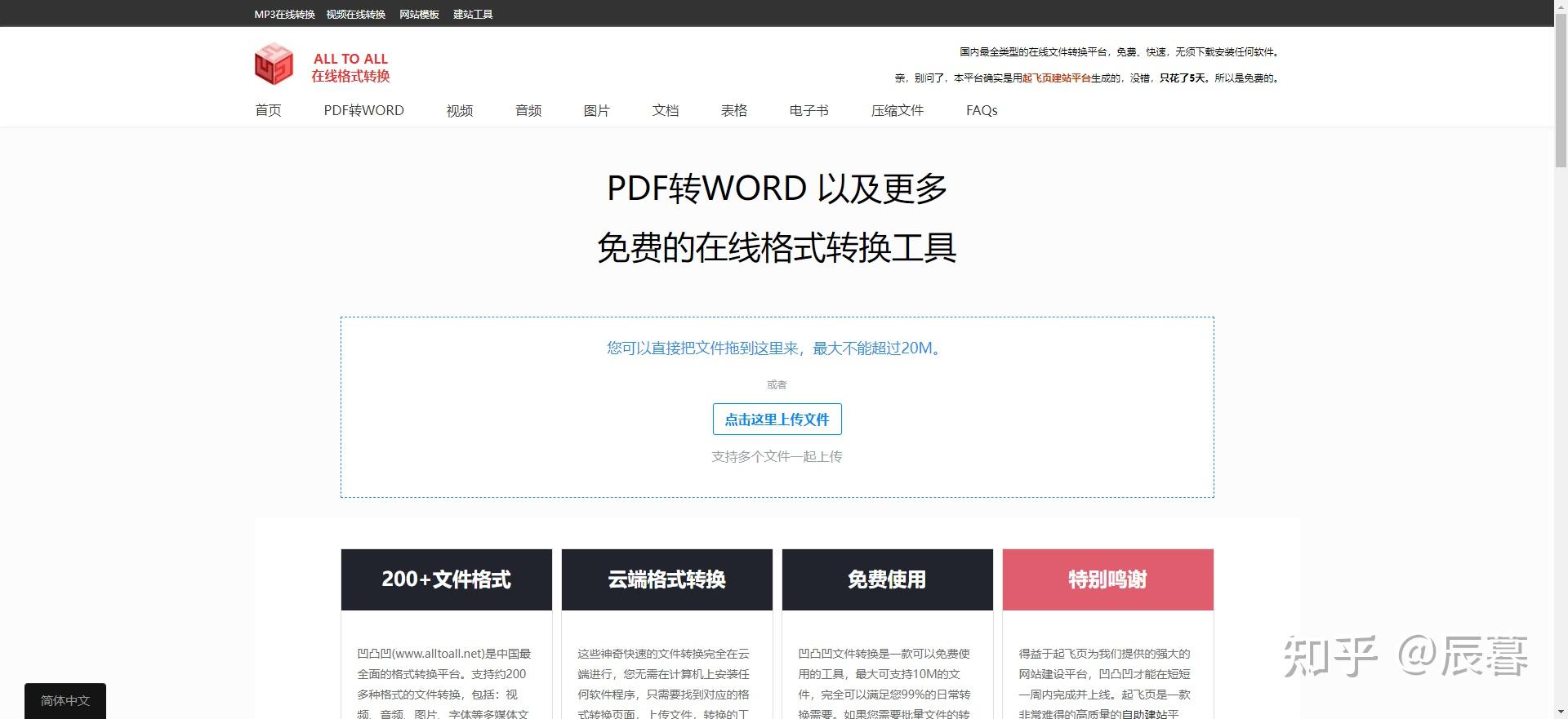1568x719 pixels.
Task: Click the ALL TO ALL red cube logo
Action: (274, 64)
